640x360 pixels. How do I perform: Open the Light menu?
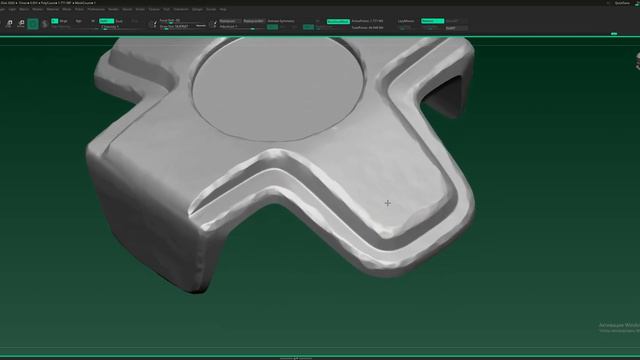click(12, 9)
